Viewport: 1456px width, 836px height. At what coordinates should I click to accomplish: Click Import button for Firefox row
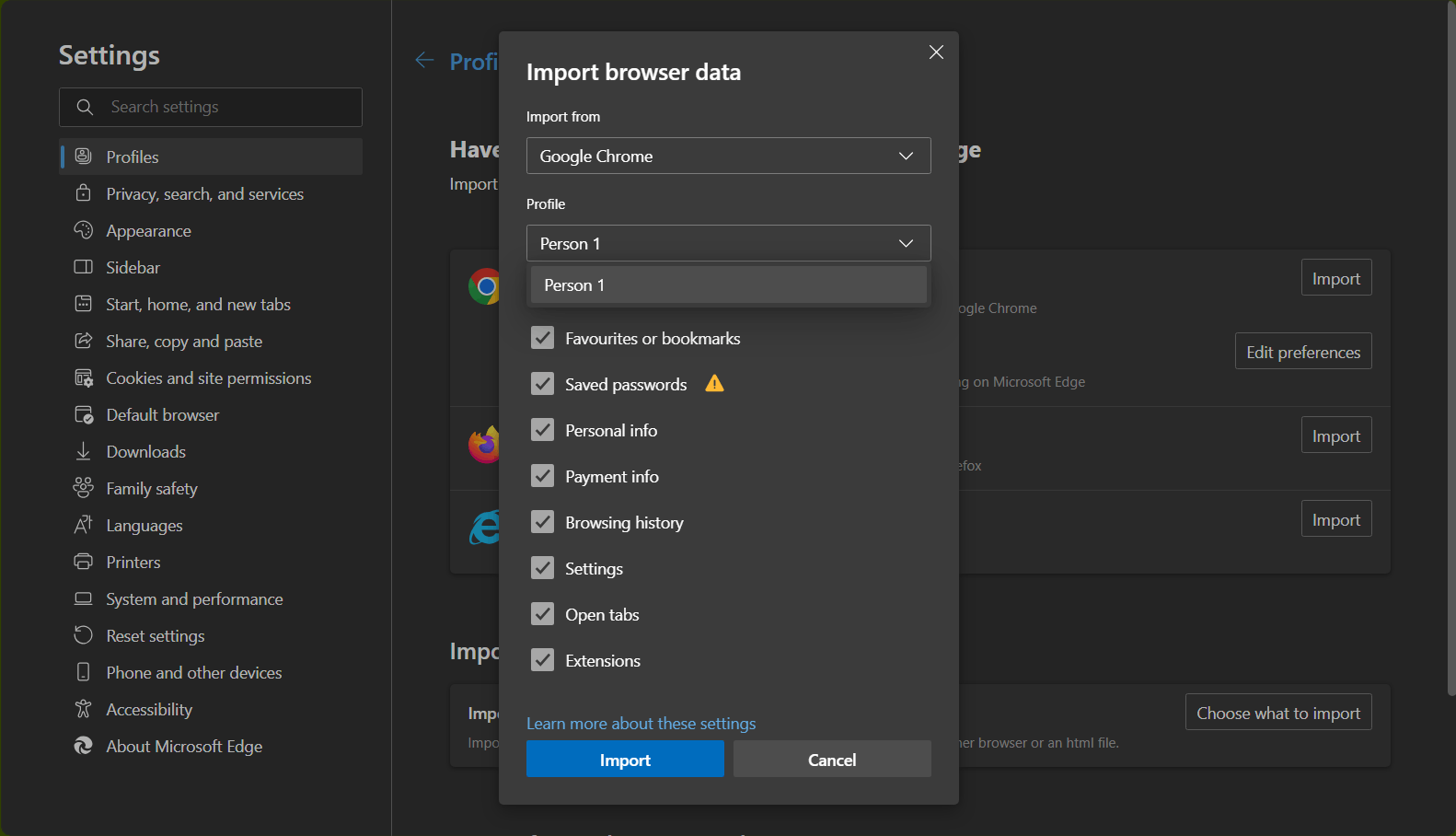[x=1336, y=435]
